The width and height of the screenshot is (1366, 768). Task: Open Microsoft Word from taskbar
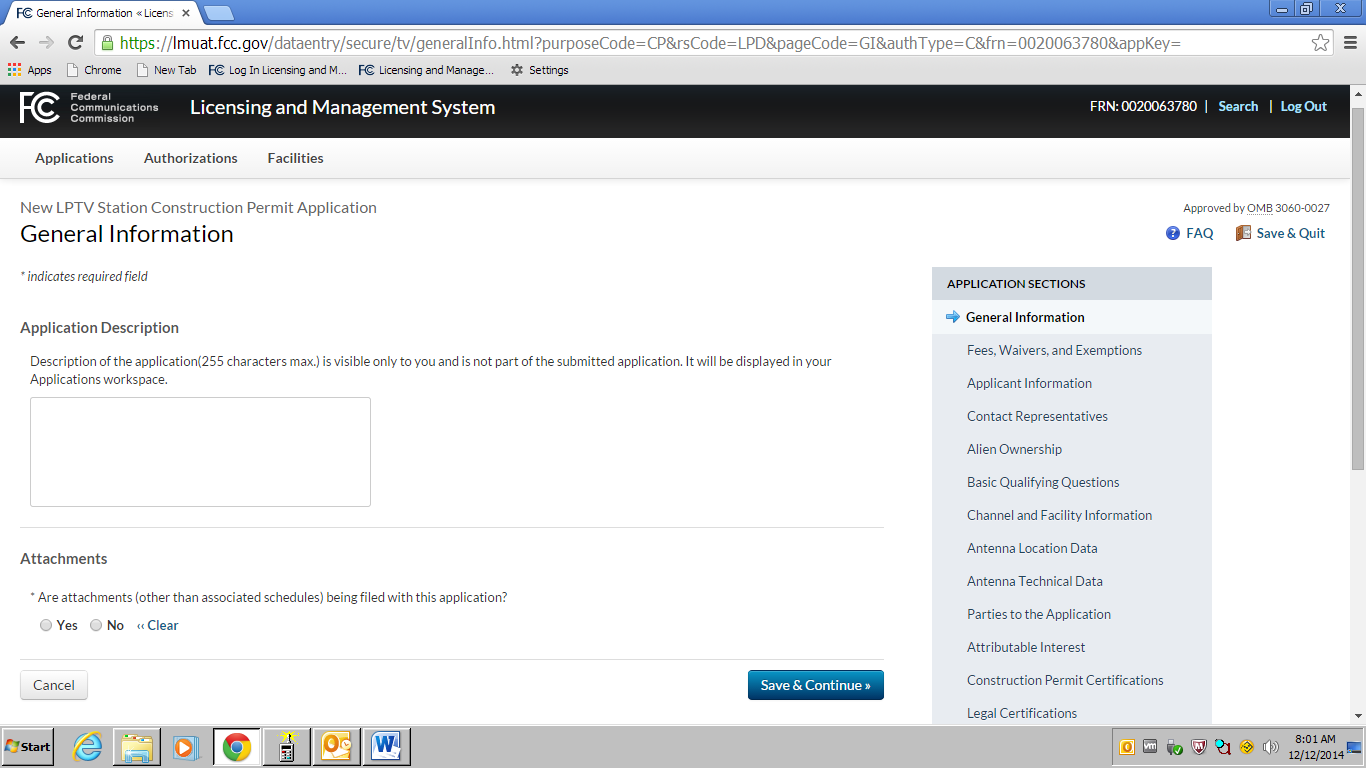(x=386, y=747)
